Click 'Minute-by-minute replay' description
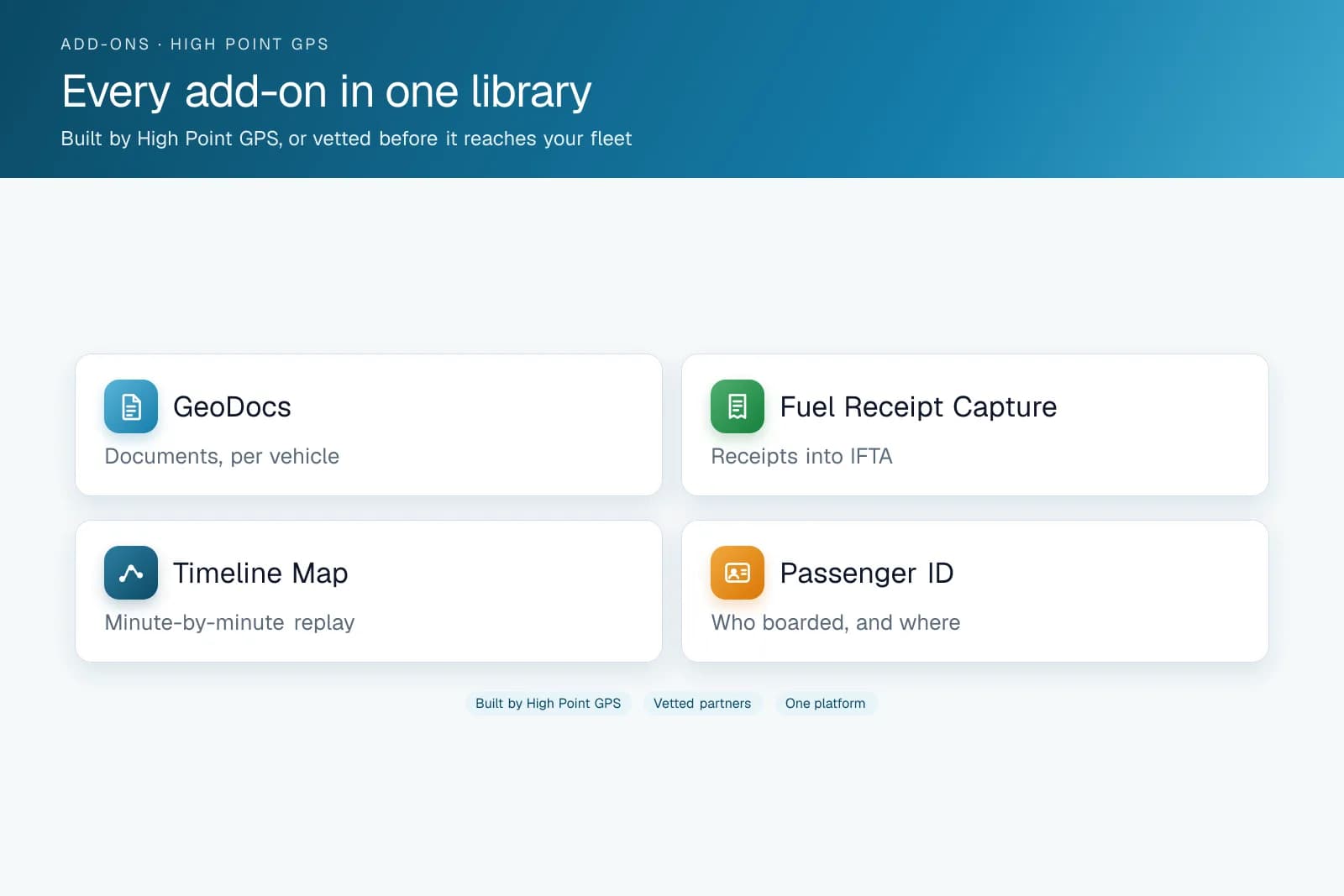 tap(229, 622)
